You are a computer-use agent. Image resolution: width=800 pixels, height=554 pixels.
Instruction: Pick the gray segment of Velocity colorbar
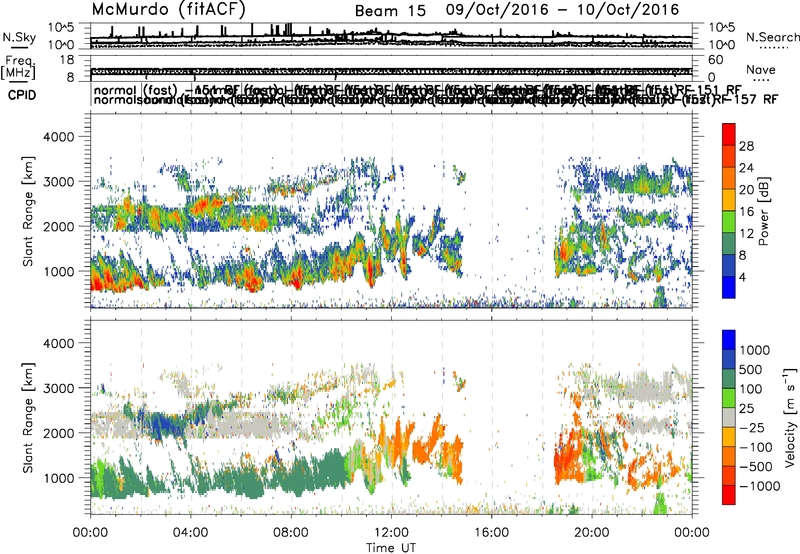pyautogui.click(x=729, y=417)
